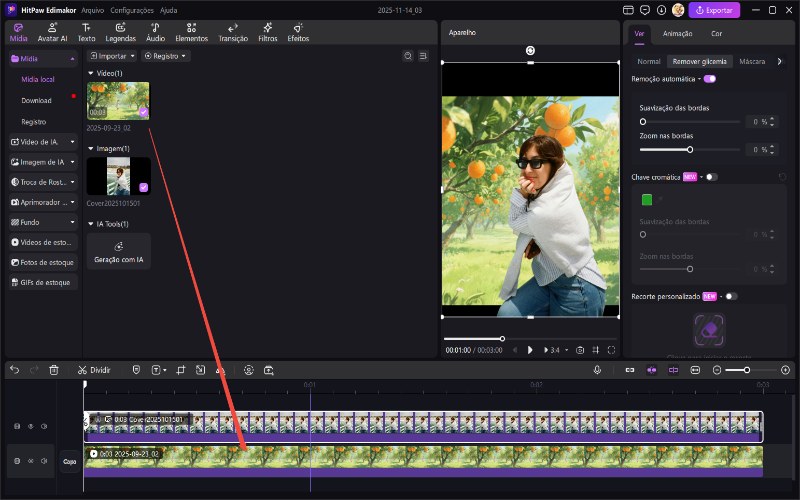
Task: Open the Avatar AI tool
Action: click(53, 33)
